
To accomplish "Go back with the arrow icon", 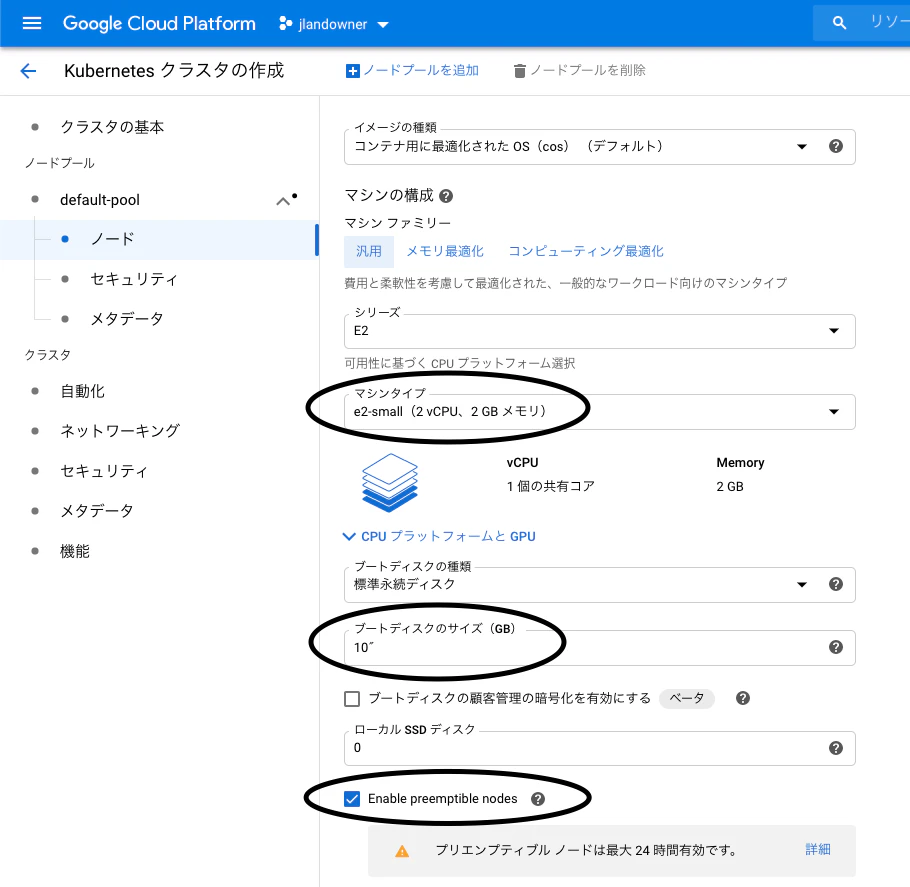I will [x=28, y=71].
